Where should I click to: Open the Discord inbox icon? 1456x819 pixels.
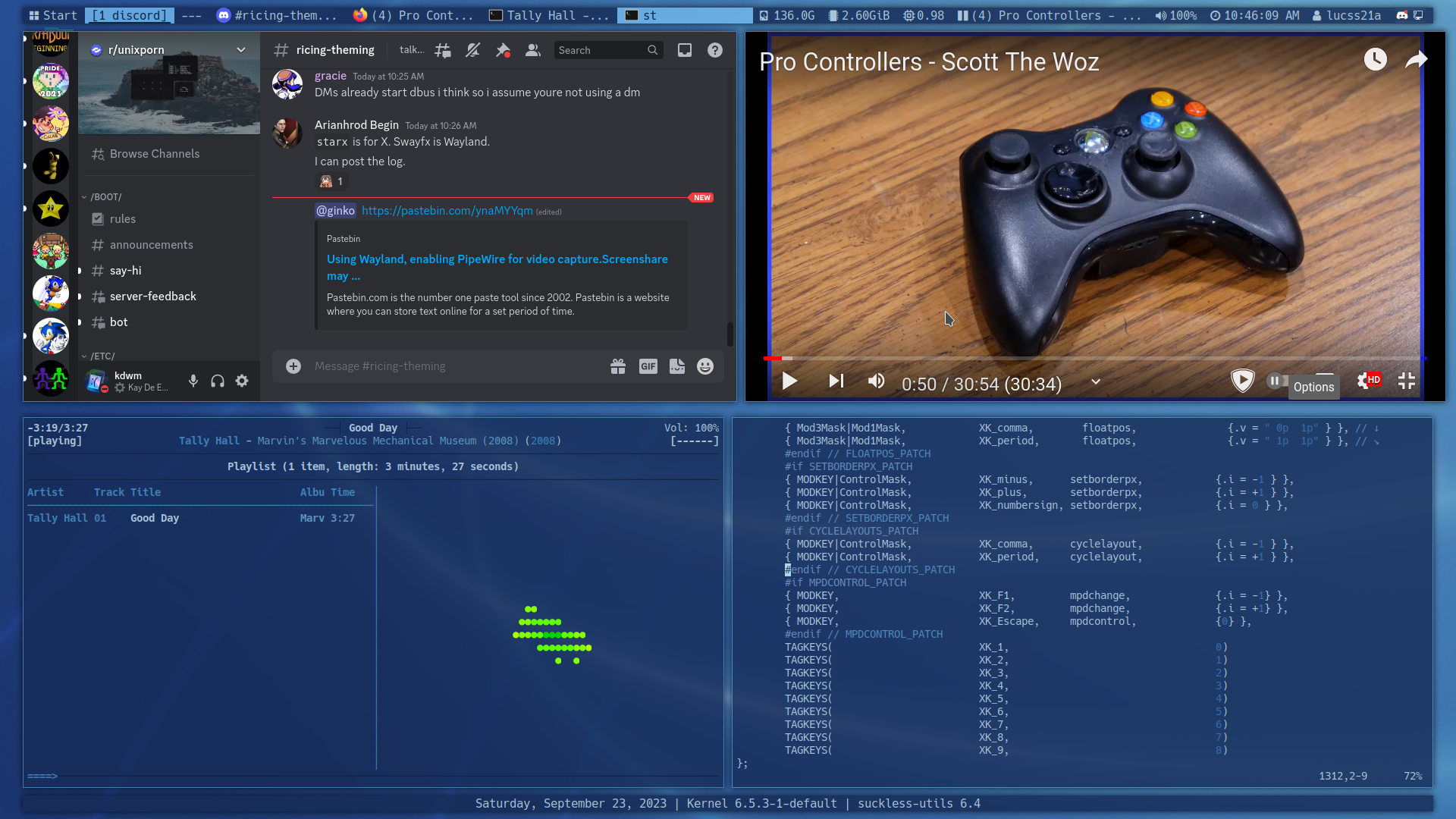pos(685,50)
